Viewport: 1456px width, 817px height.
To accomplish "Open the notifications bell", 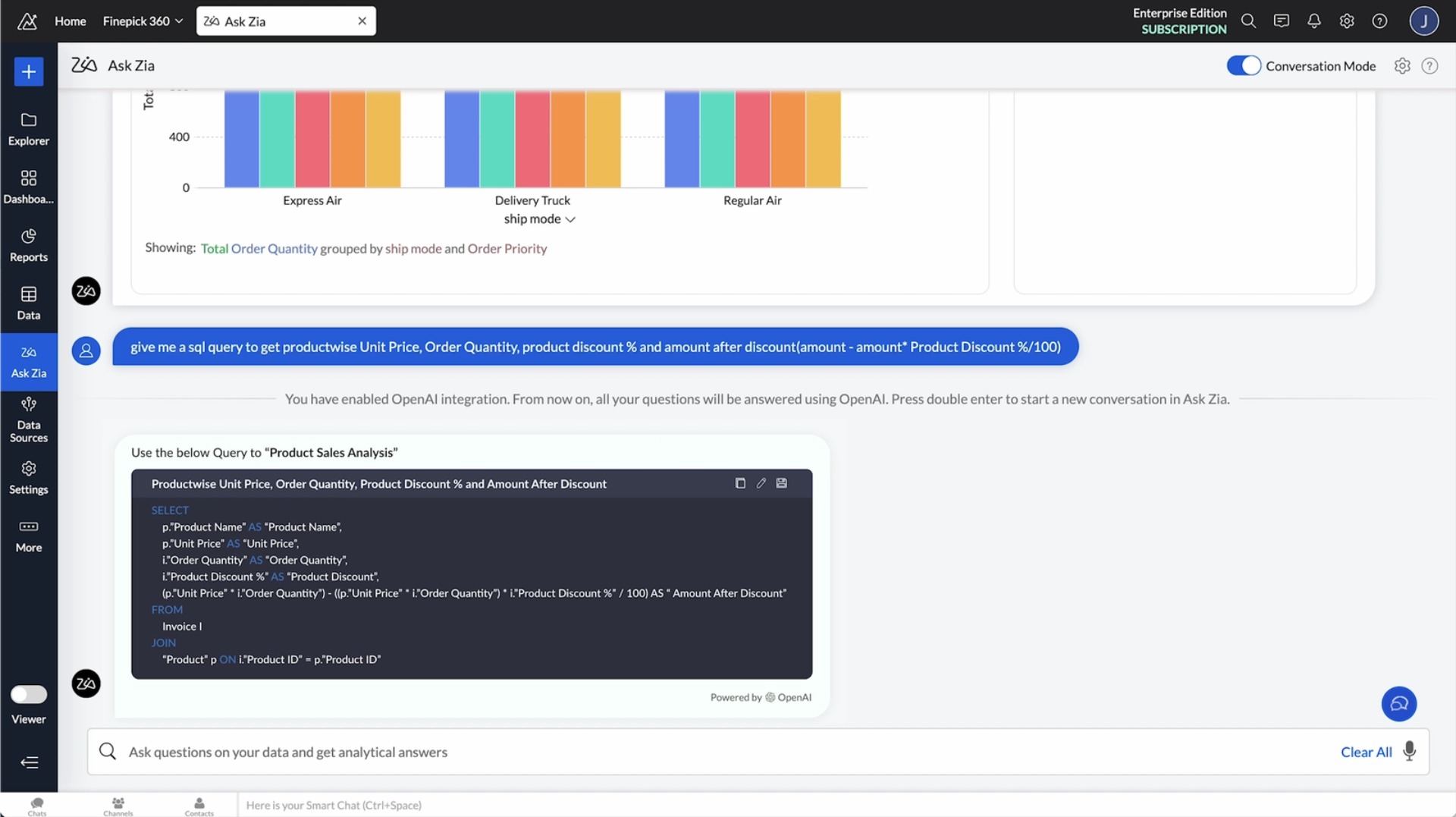I will point(1314,21).
